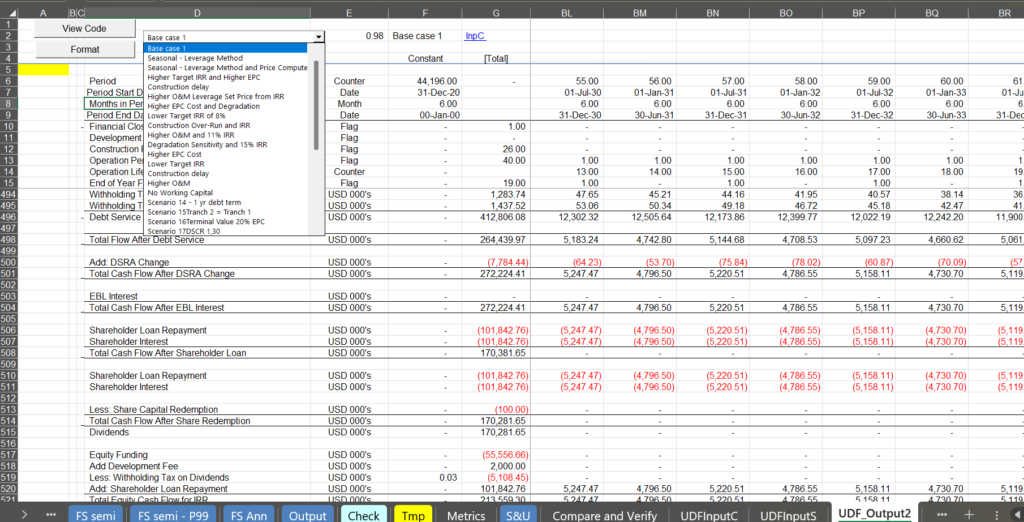Switch to the UDFInputC tab
This screenshot has width=1024, height=522.
point(709,515)
